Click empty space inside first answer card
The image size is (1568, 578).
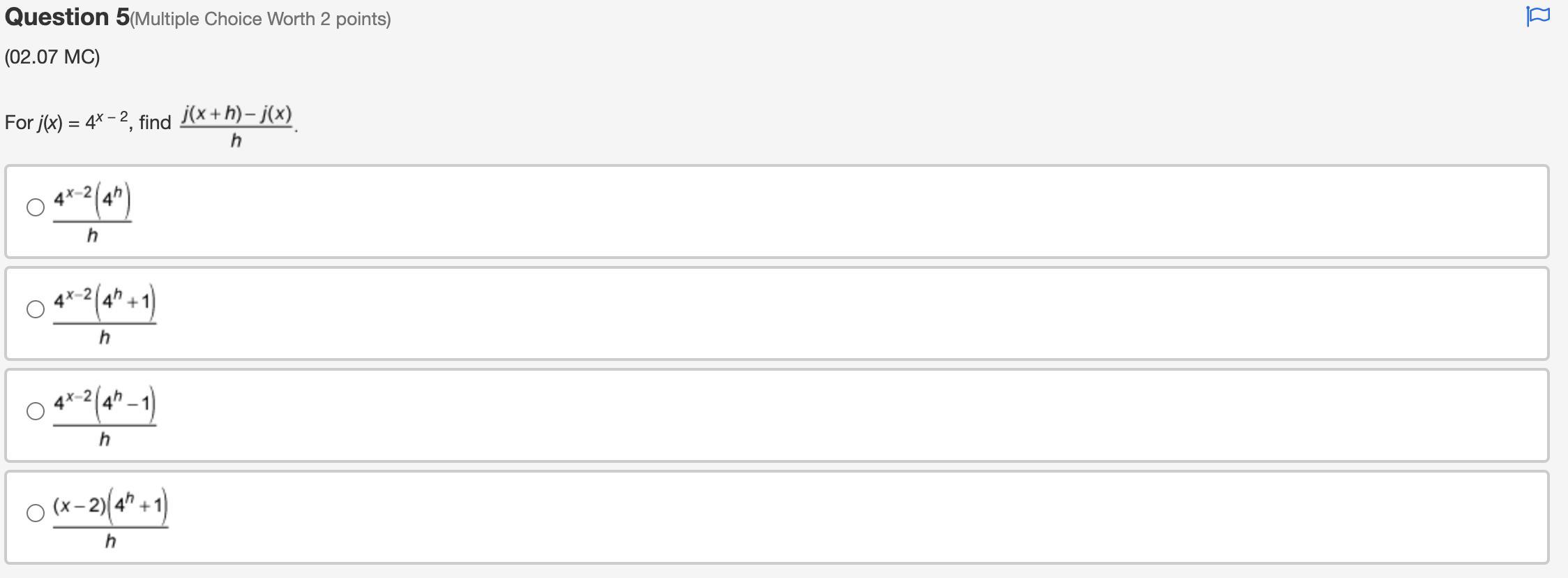[837, 212]
